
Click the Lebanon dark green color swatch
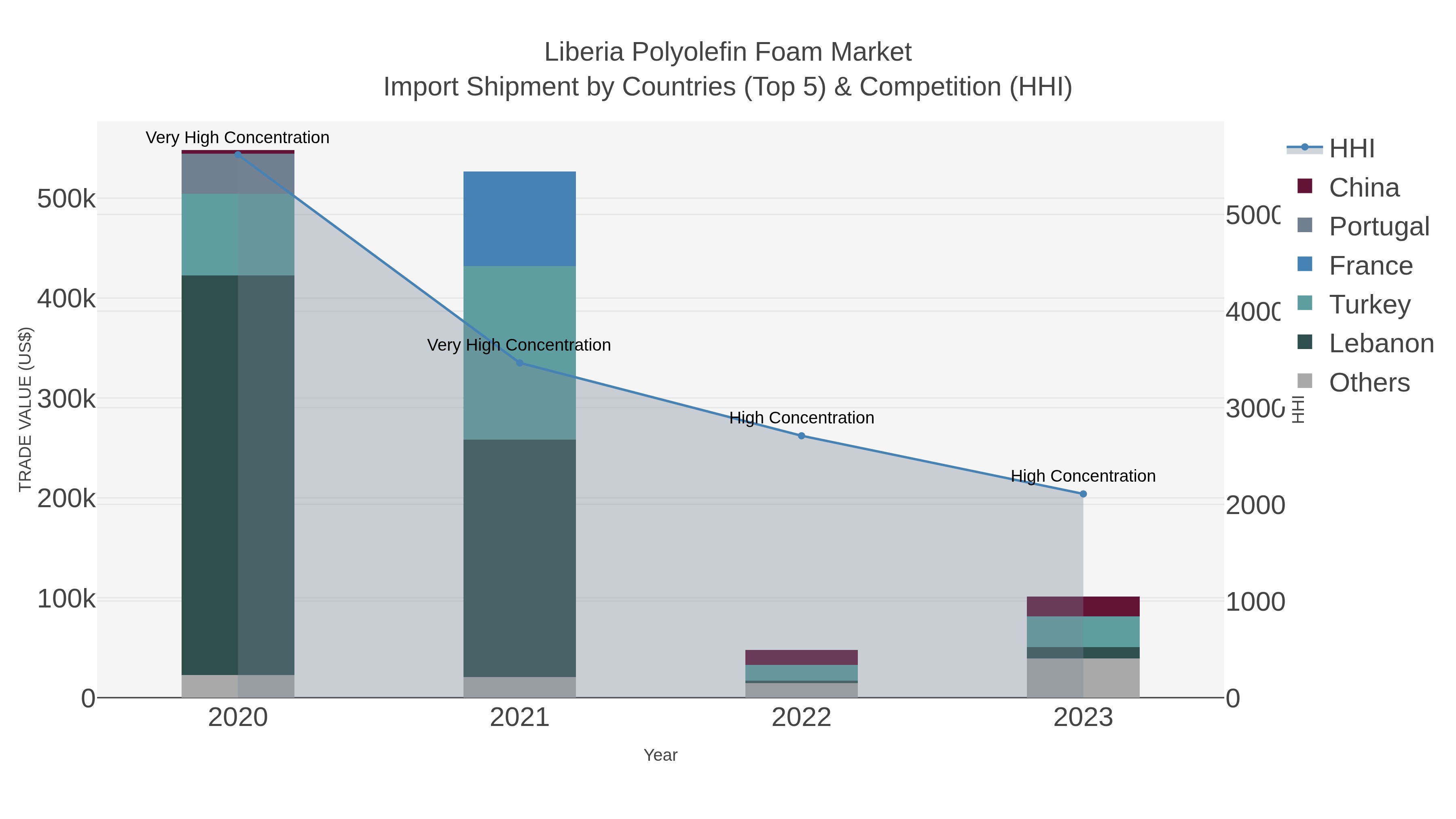click(x=1304, y=341)
